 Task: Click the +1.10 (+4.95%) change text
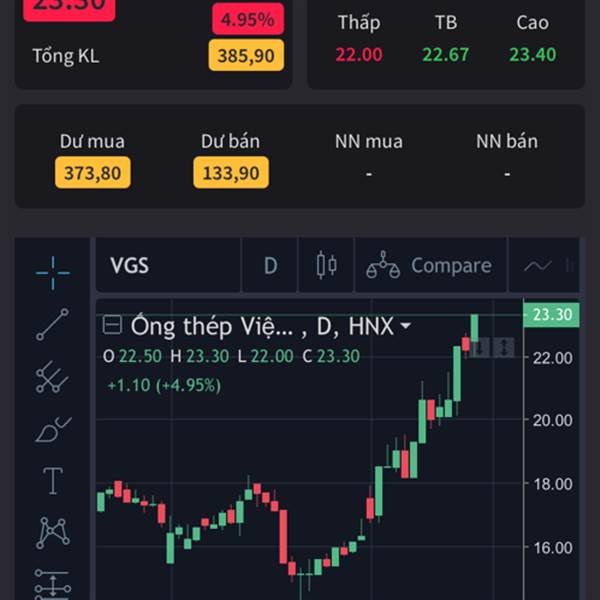click(x=165, y=385)
